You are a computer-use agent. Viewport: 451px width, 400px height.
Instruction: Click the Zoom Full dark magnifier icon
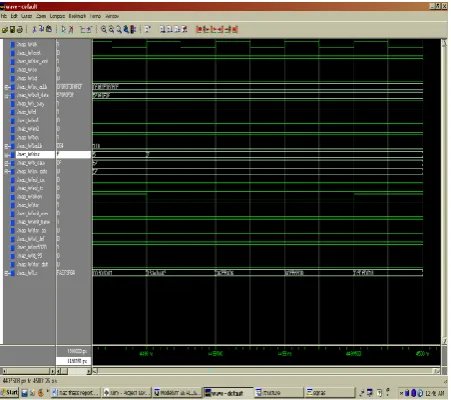pyautogui.click(x=126, y=30)
